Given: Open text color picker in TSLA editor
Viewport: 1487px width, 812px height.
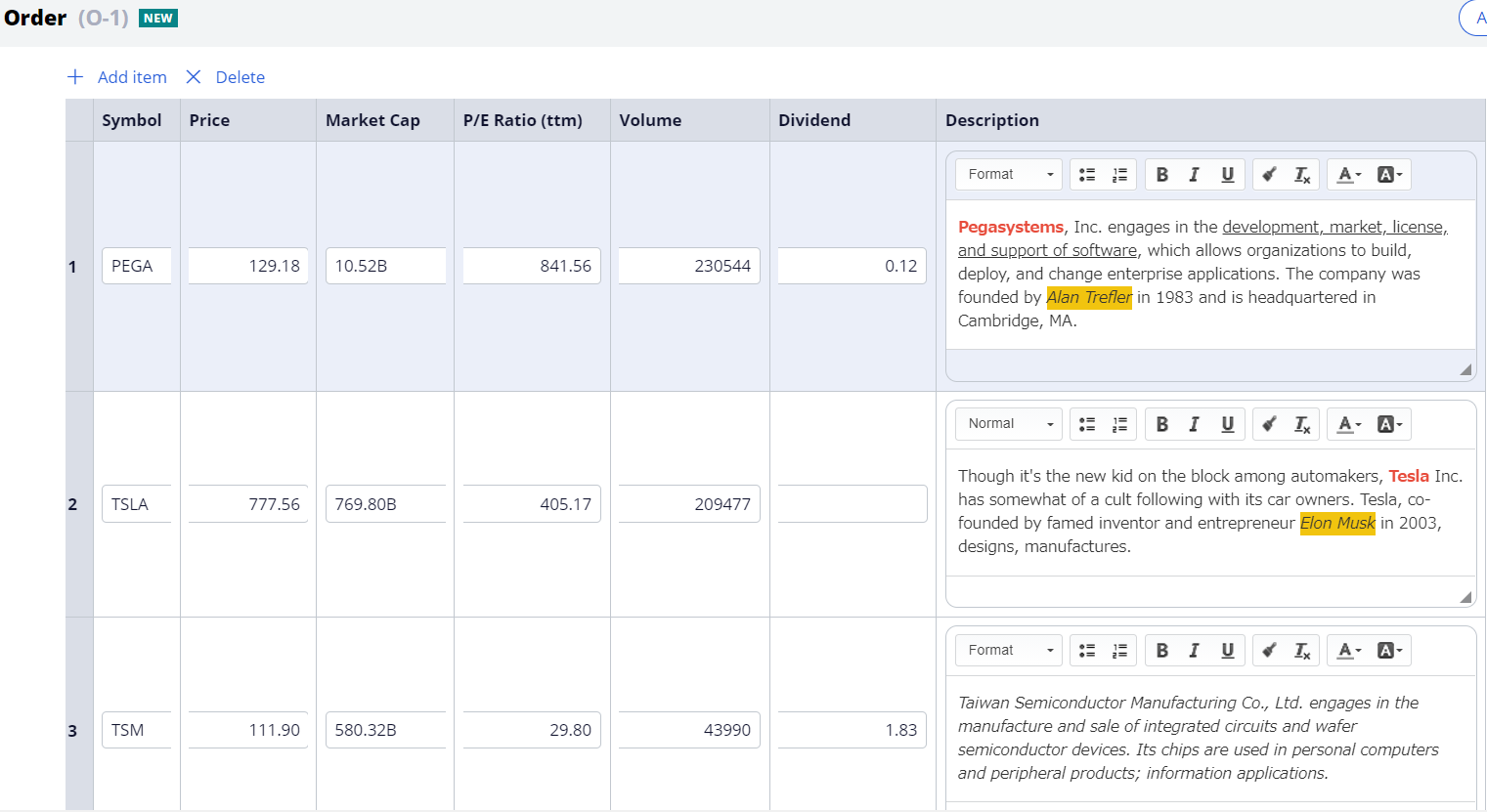Looking at the screenshot, I should pyautogui.click(x=1349, y=424).
